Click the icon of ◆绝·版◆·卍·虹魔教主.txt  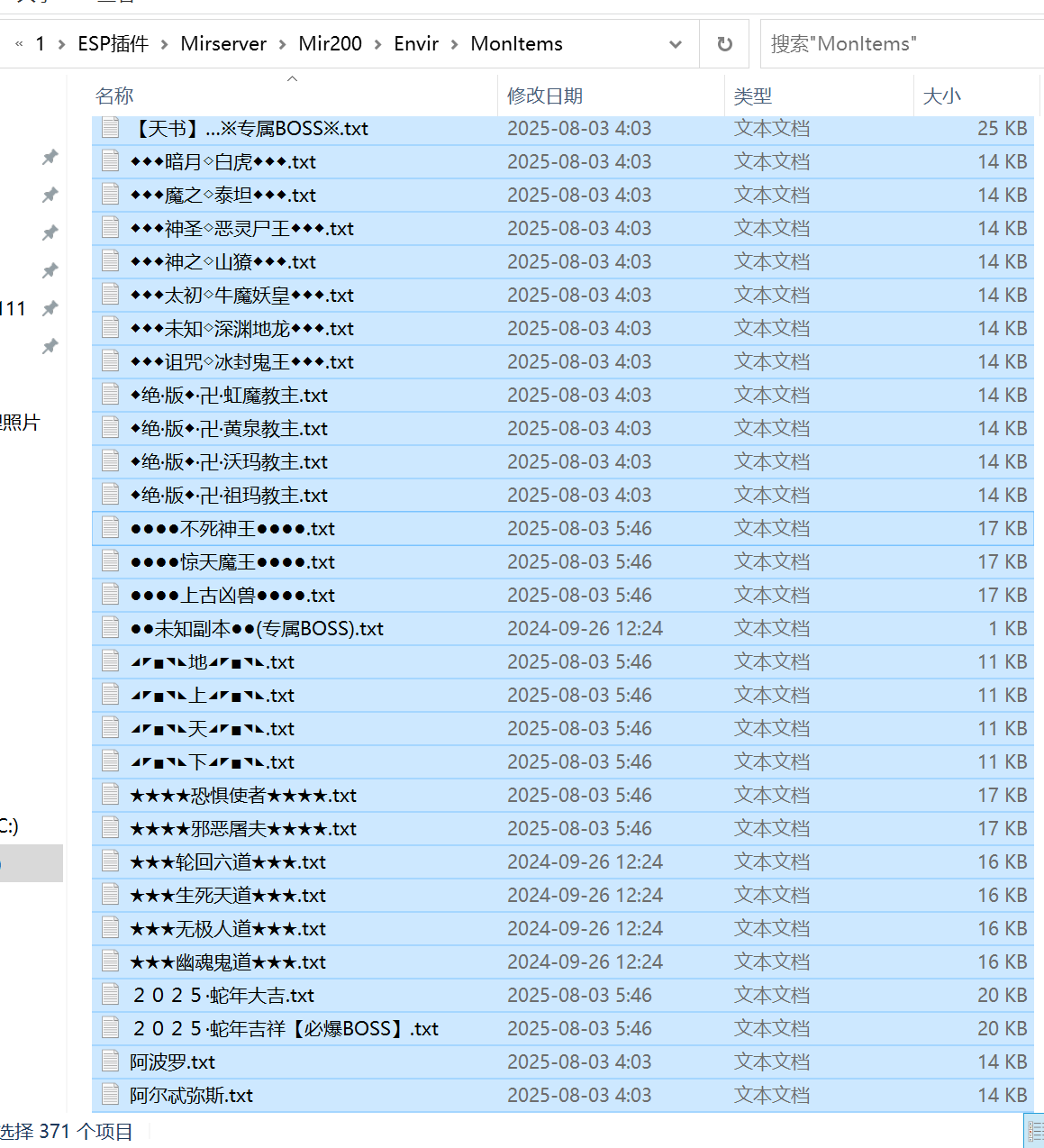tap(111, 394)
